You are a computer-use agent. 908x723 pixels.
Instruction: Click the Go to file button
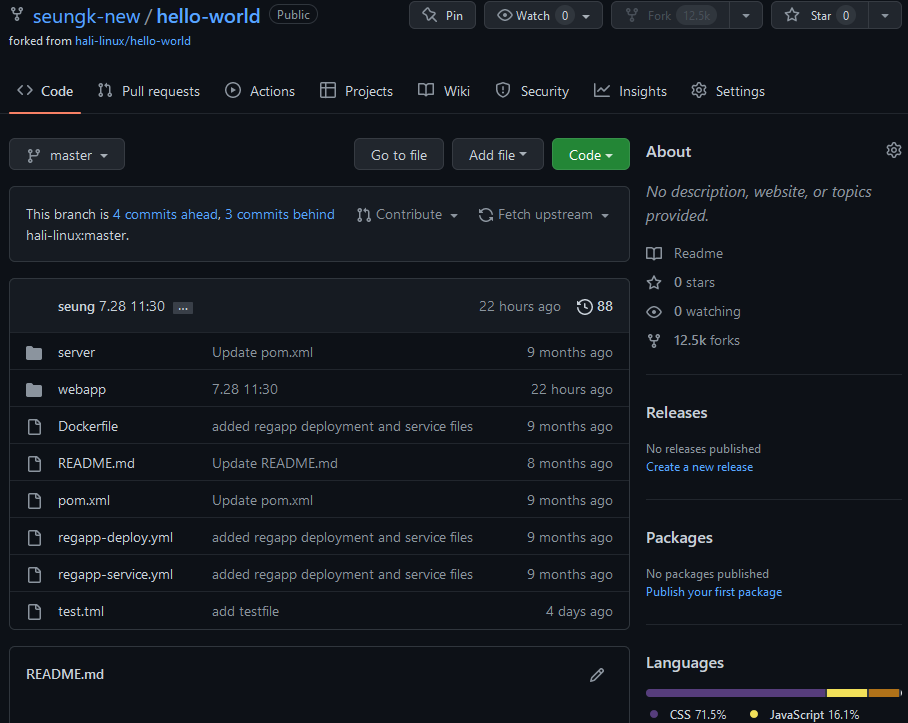[399, 155]
